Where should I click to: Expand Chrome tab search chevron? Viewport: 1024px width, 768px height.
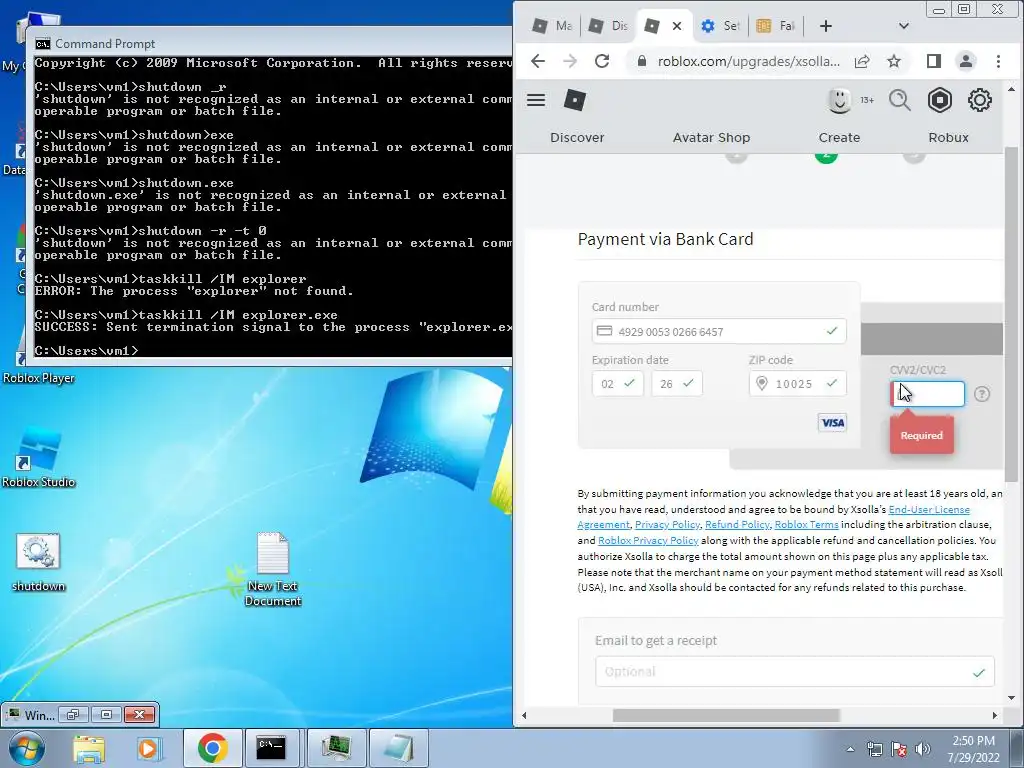[904, 25]
